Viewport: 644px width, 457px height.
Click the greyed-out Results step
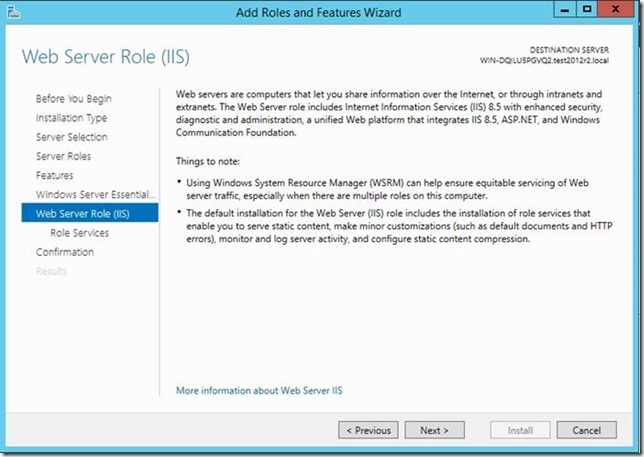pyautogui.click(x=51, y=271)
